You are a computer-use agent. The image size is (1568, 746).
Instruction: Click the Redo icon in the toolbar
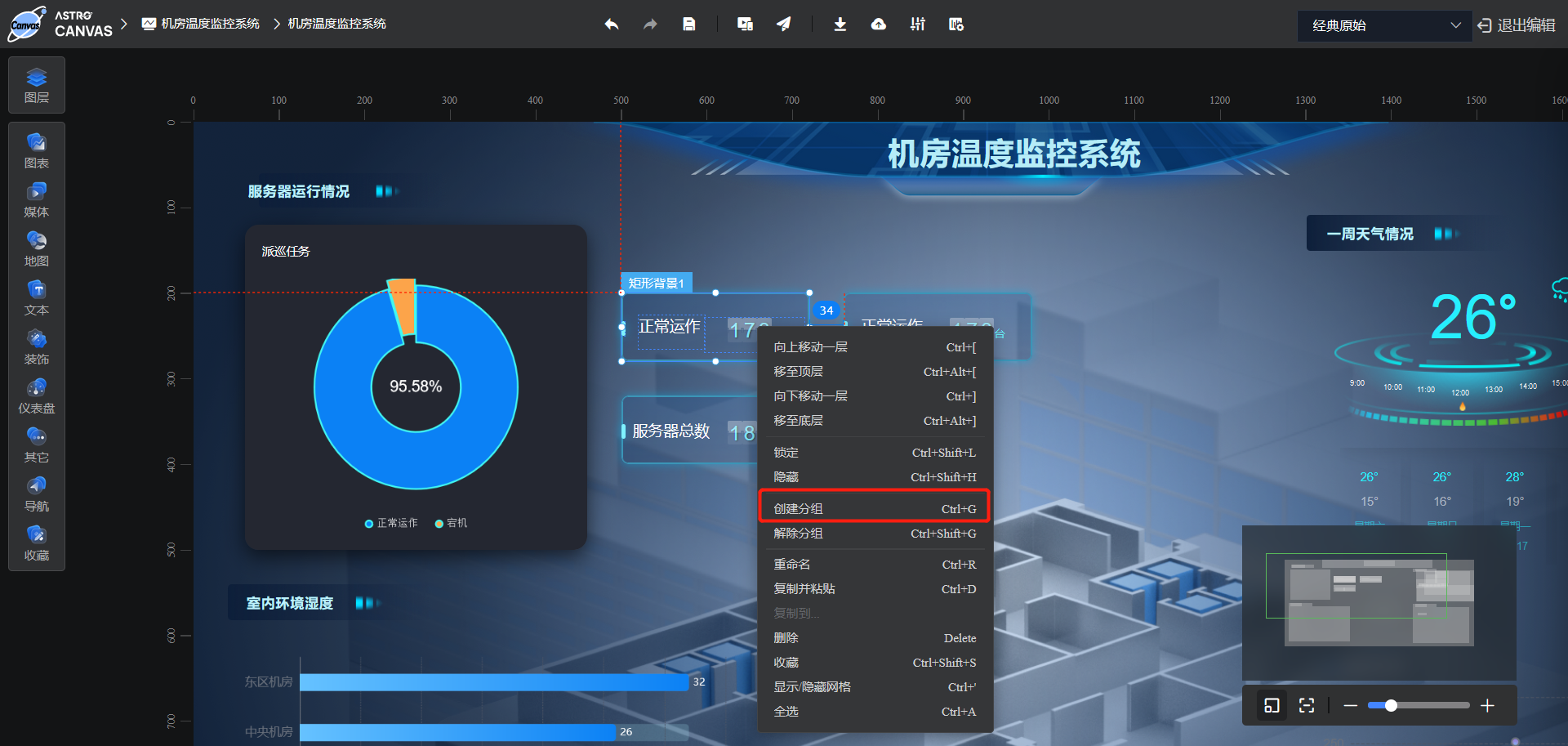point(650,25)
